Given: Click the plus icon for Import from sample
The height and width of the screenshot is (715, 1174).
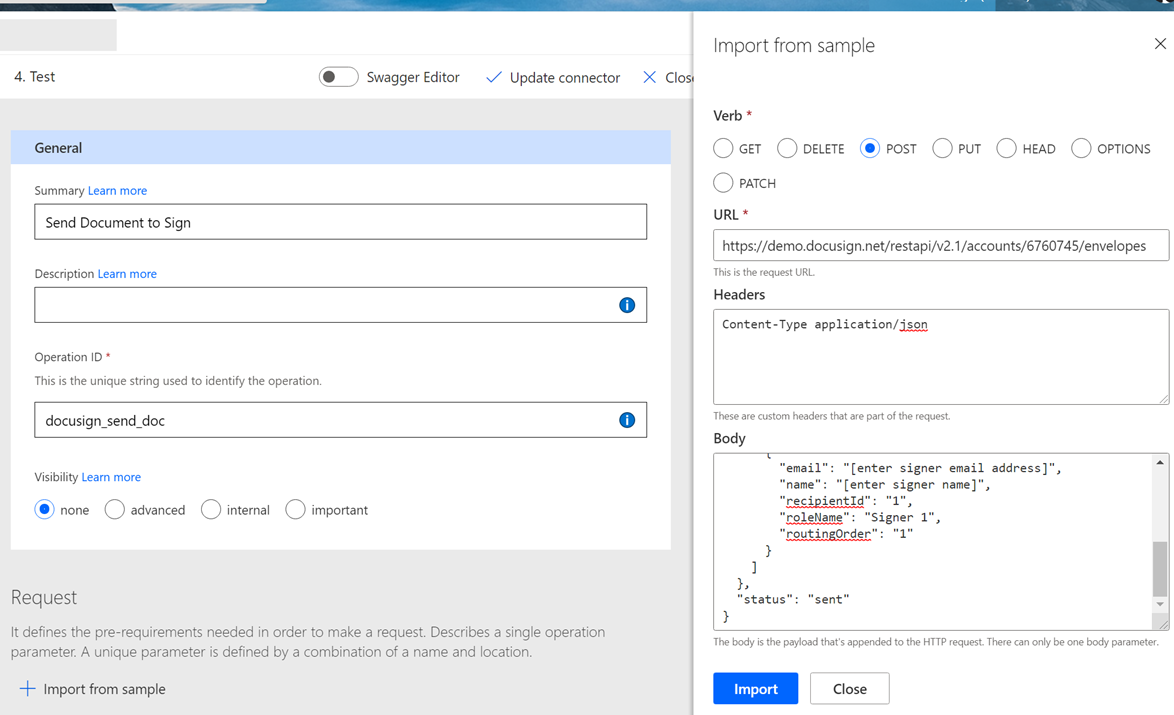Looking at the screenshot, I should (x=28, y=688).
